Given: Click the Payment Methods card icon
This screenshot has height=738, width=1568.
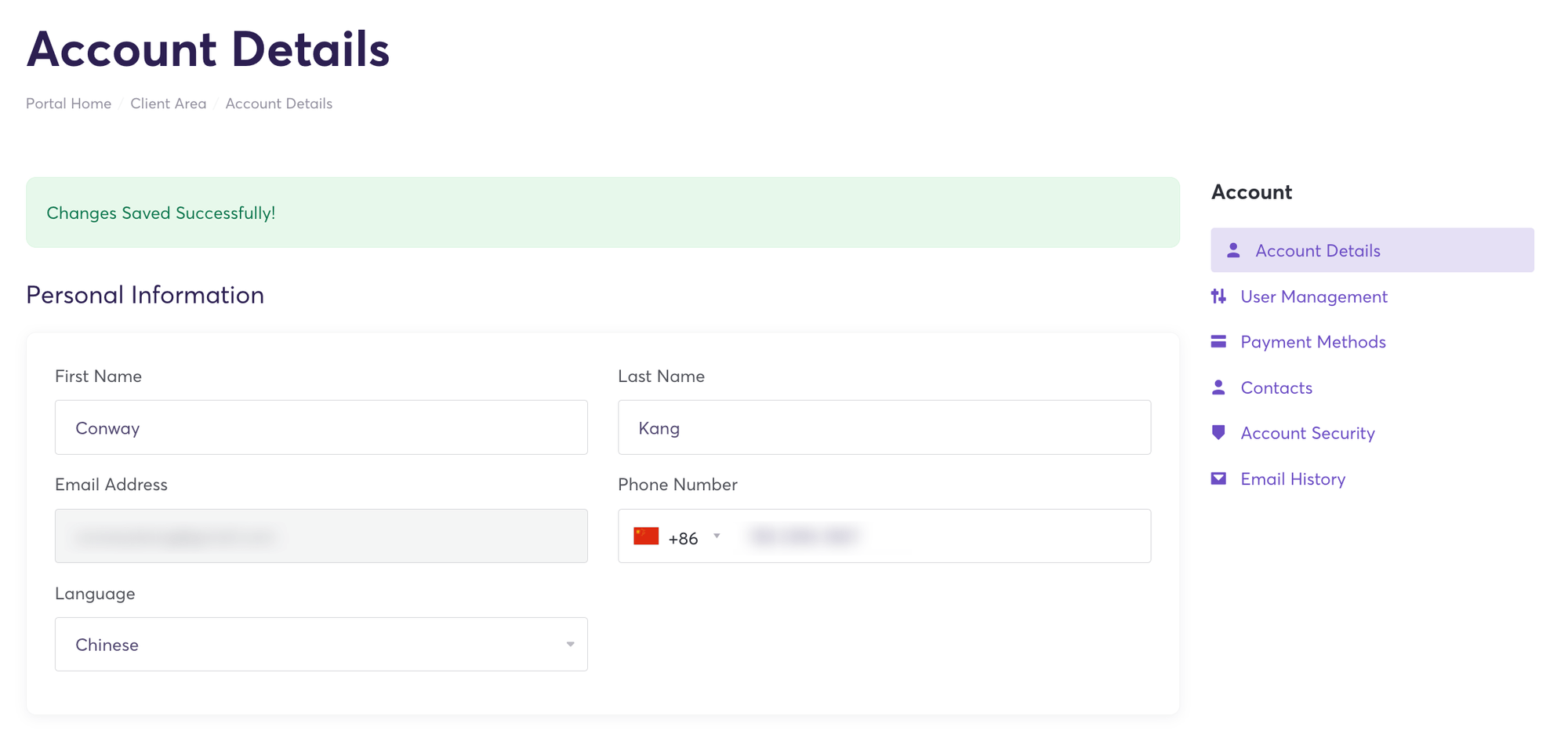Looking at the screenshot, I should (x=1218, y=342).
